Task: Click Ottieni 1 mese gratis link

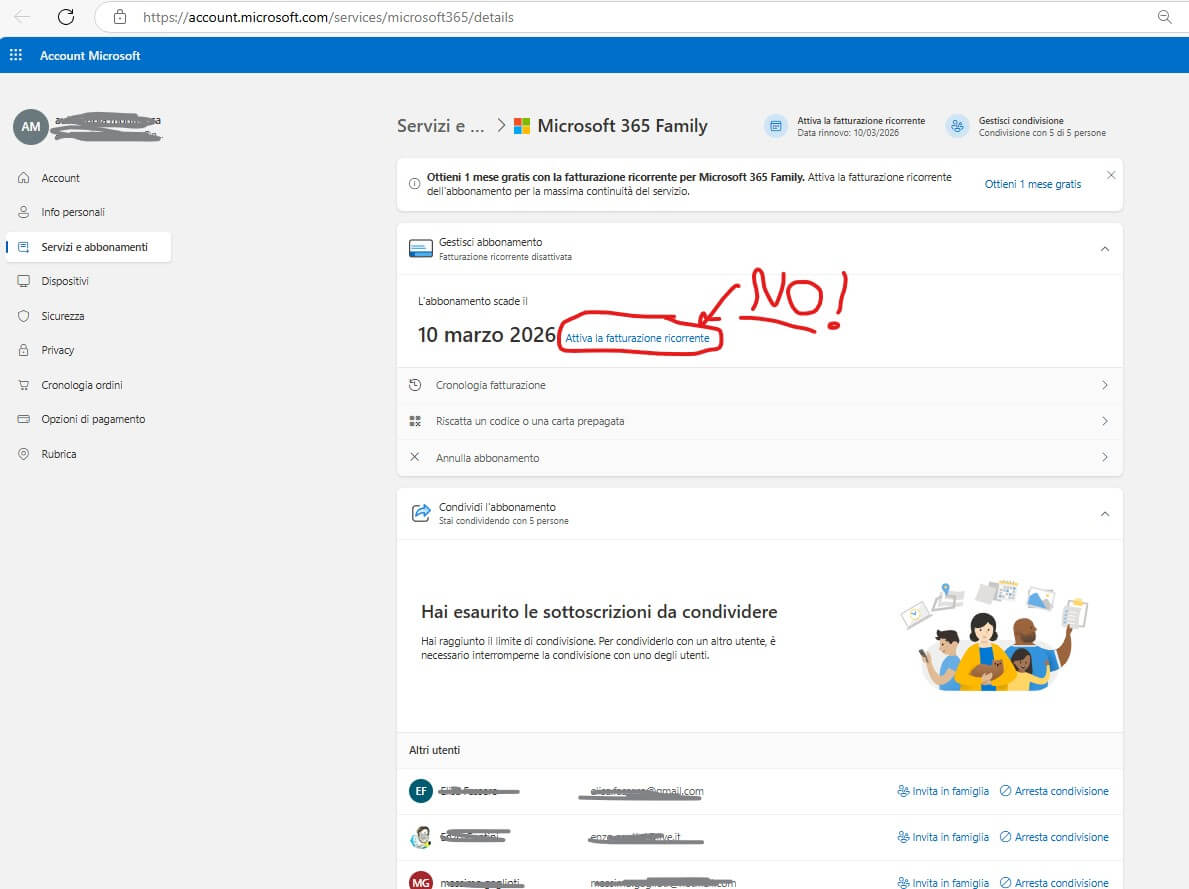Action: (x=1032, y=184)
